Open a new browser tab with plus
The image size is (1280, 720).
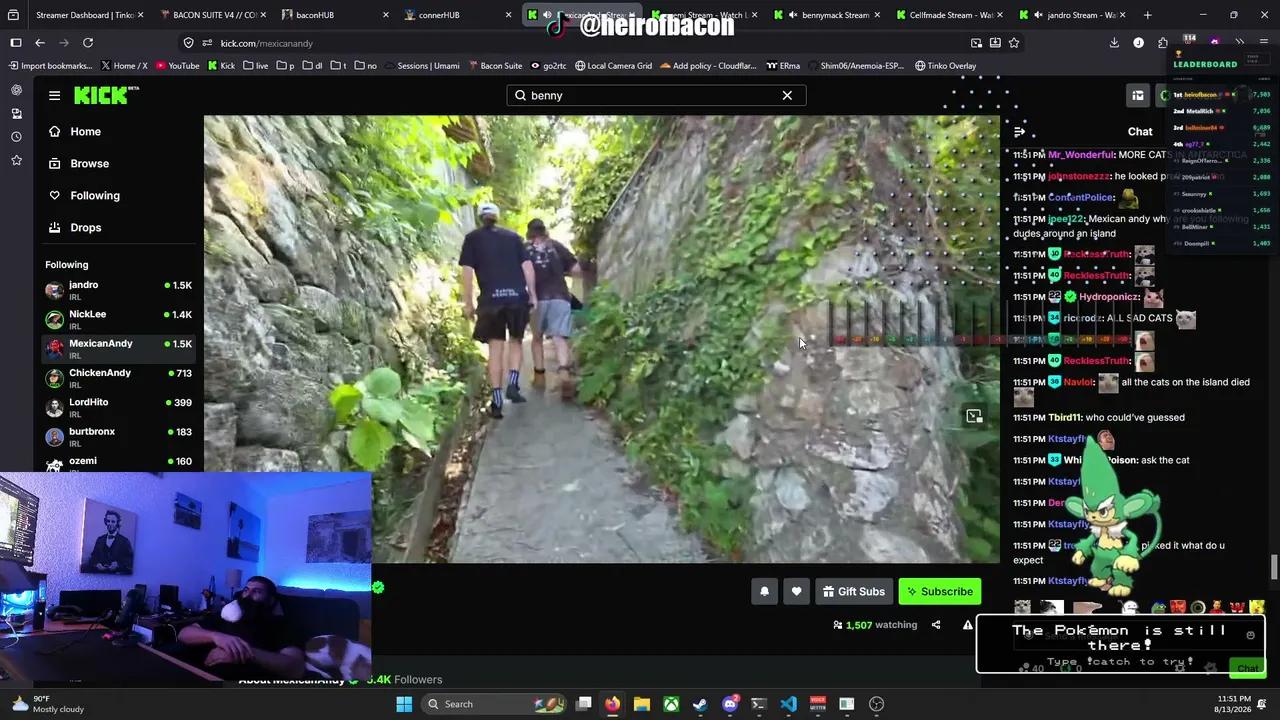(1147, 15)
